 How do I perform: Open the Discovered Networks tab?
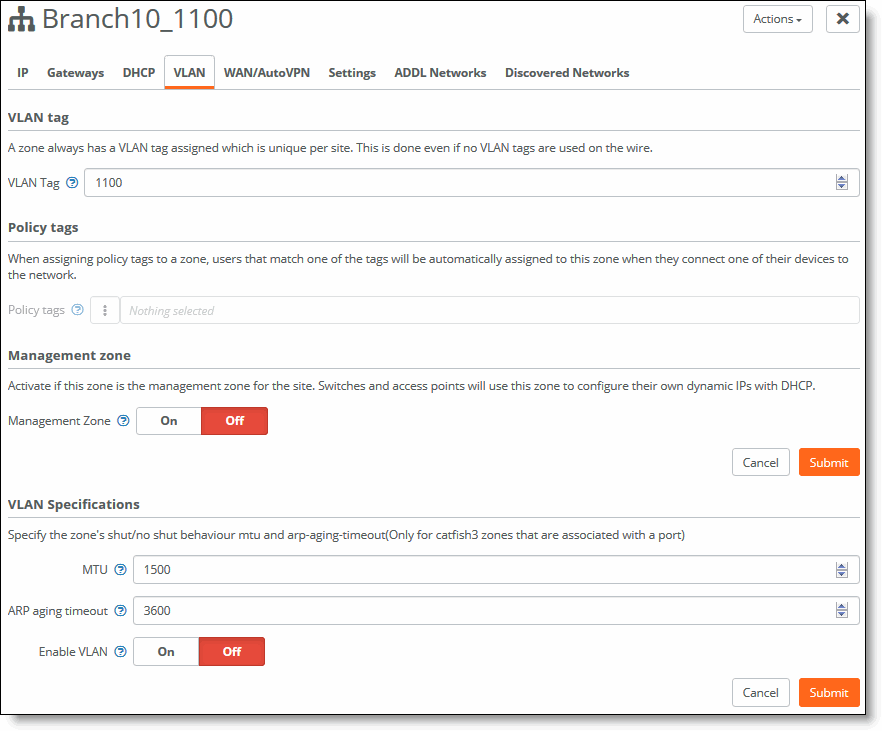click(566, 73)
